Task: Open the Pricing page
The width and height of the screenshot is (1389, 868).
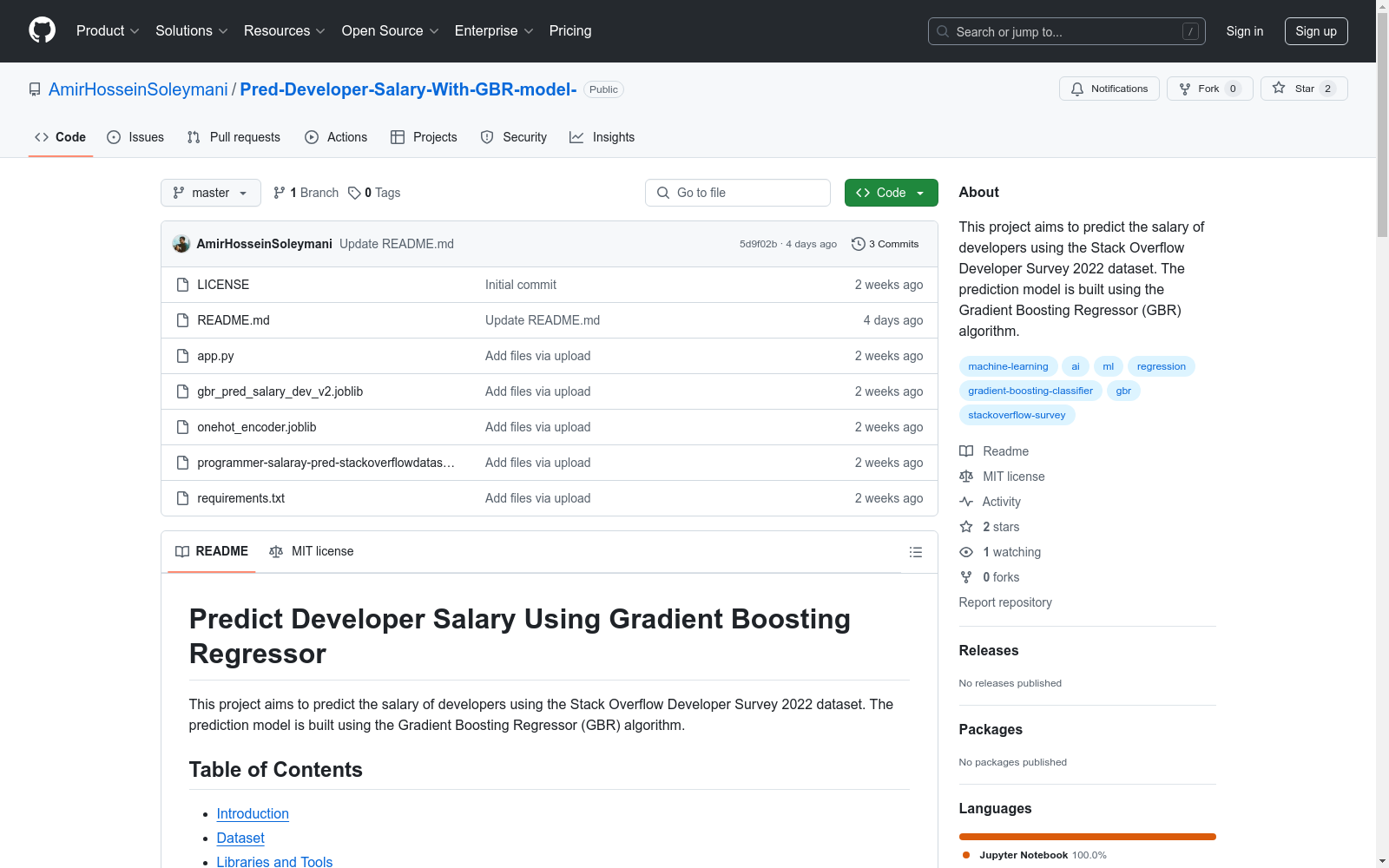Action: [570, 31]
